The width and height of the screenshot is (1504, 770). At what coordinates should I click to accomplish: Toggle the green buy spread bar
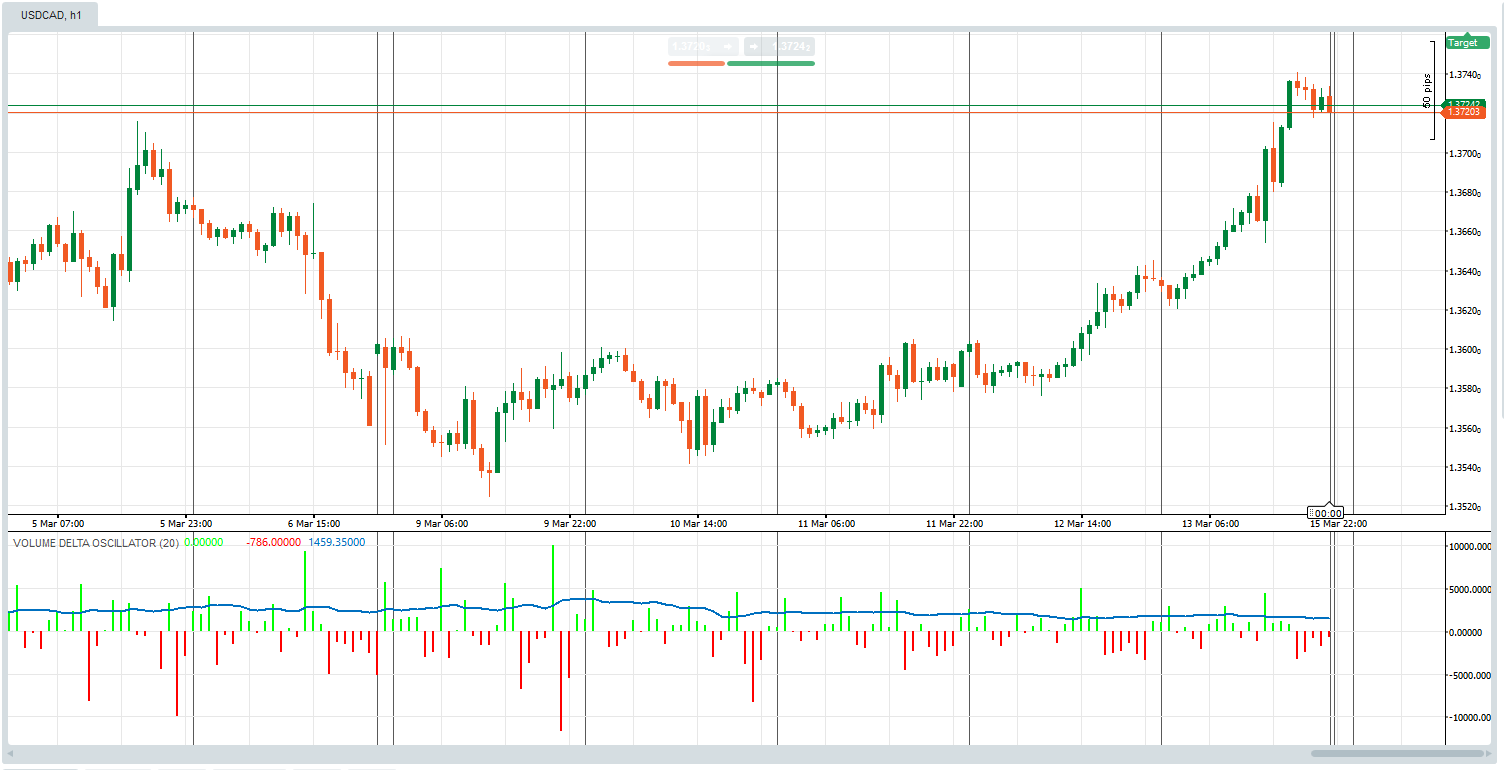click(772, 62)
